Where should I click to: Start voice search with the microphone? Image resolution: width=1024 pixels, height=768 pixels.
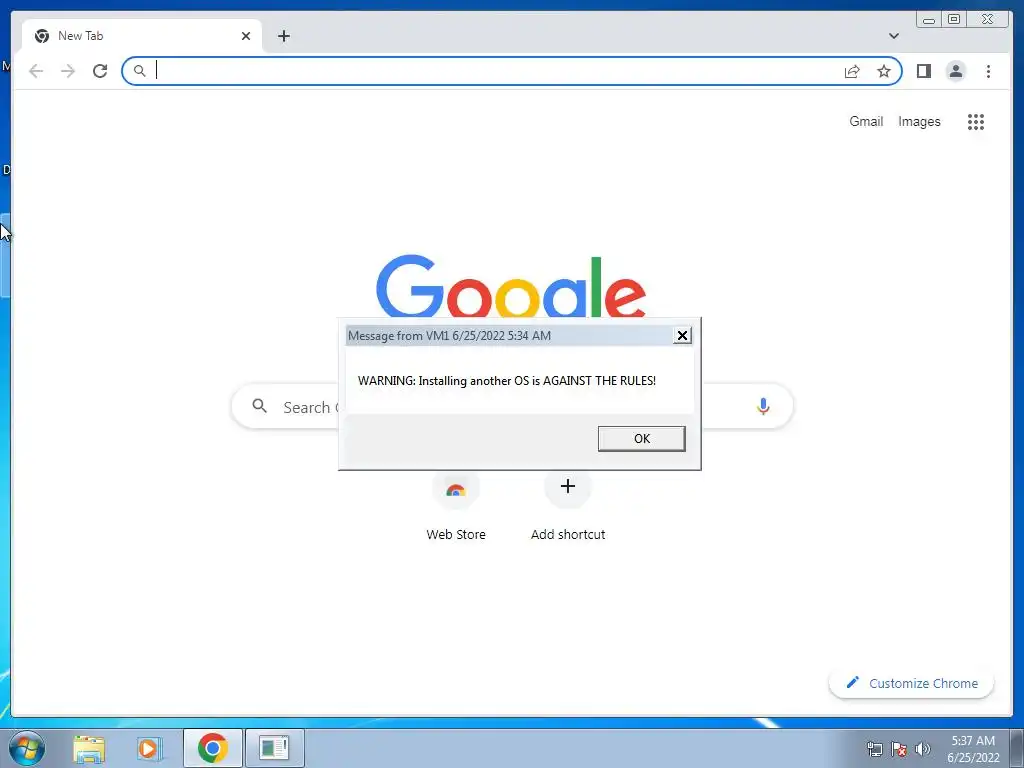pyautogui.click(x=763, y=406)
